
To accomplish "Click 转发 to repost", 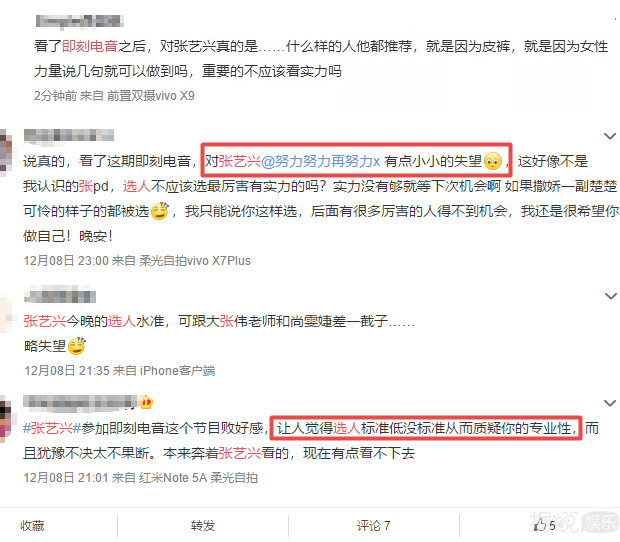I will (203, 525).
